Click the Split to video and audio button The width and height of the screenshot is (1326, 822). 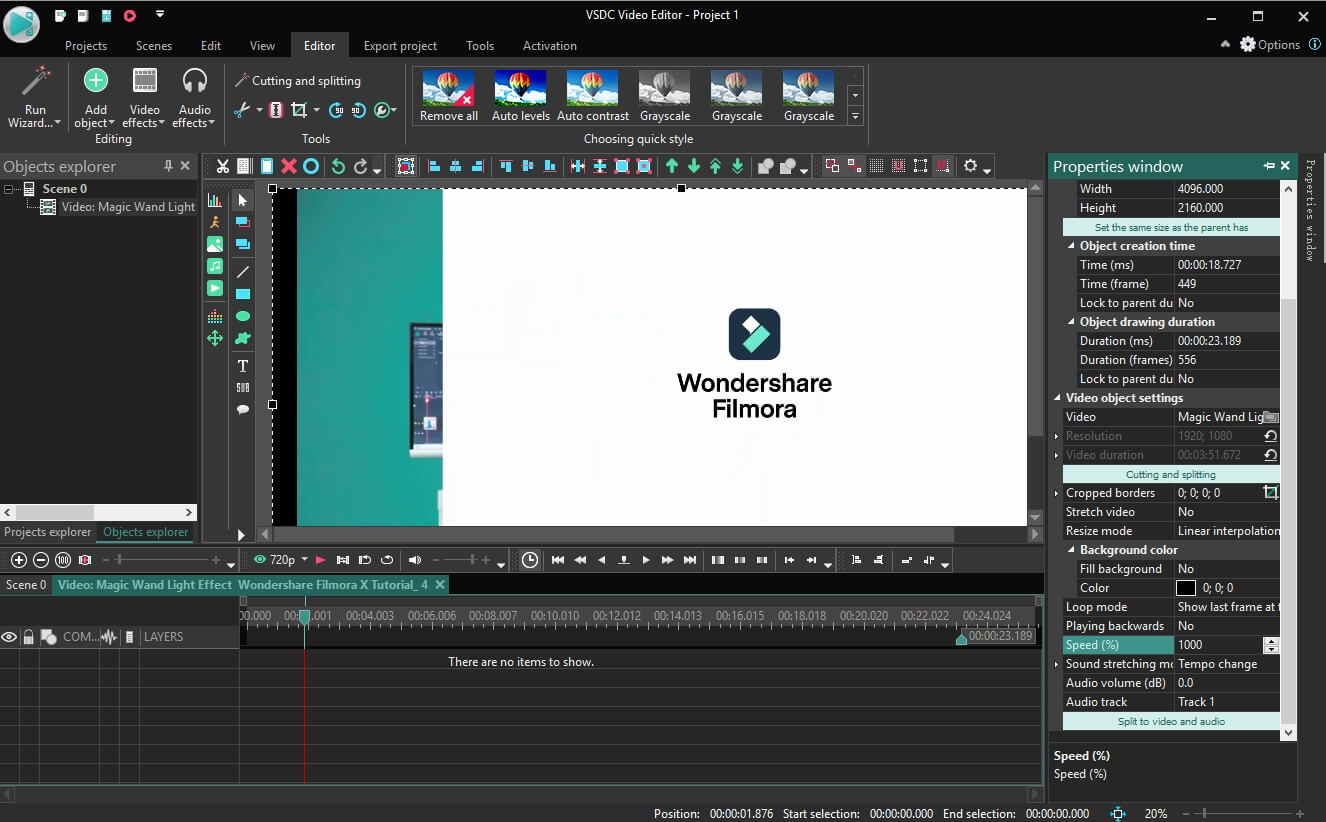click(1170, 721)
